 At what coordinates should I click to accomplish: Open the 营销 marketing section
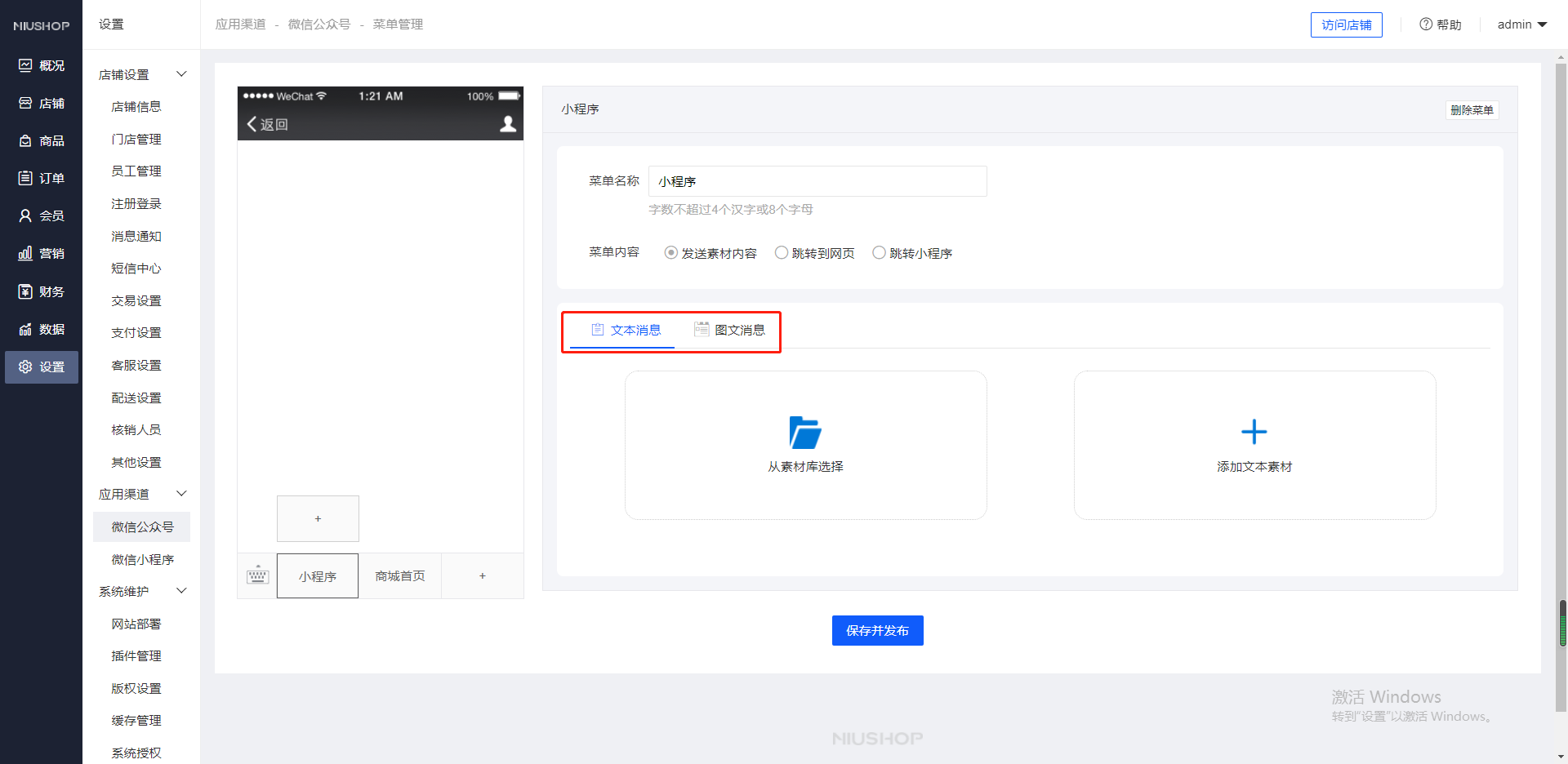point(42,254)
